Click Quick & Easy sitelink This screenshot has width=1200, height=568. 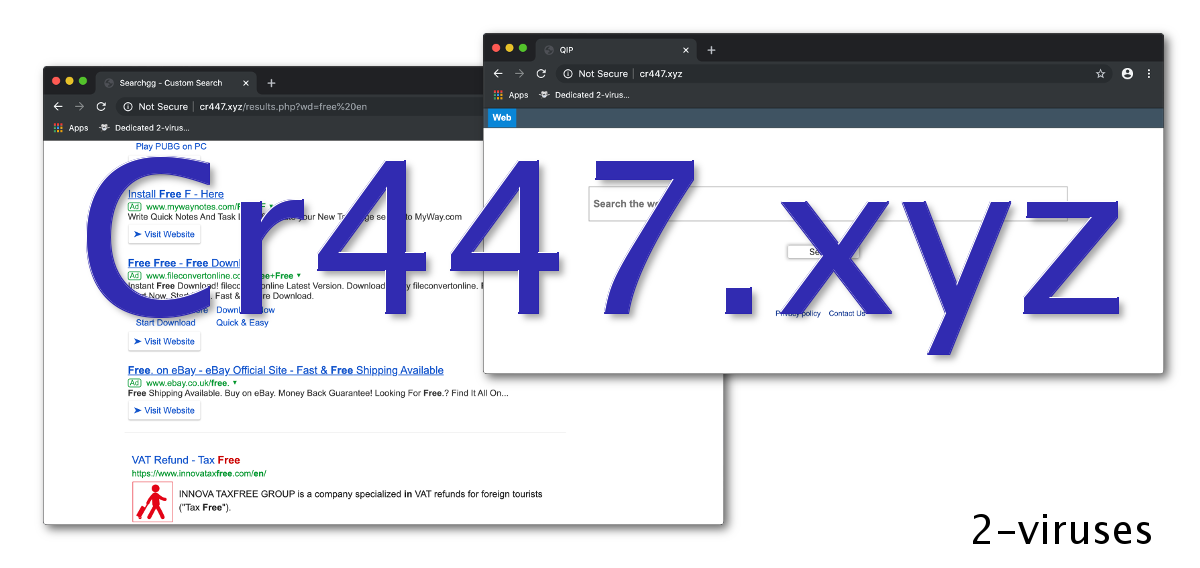(242, 322)
